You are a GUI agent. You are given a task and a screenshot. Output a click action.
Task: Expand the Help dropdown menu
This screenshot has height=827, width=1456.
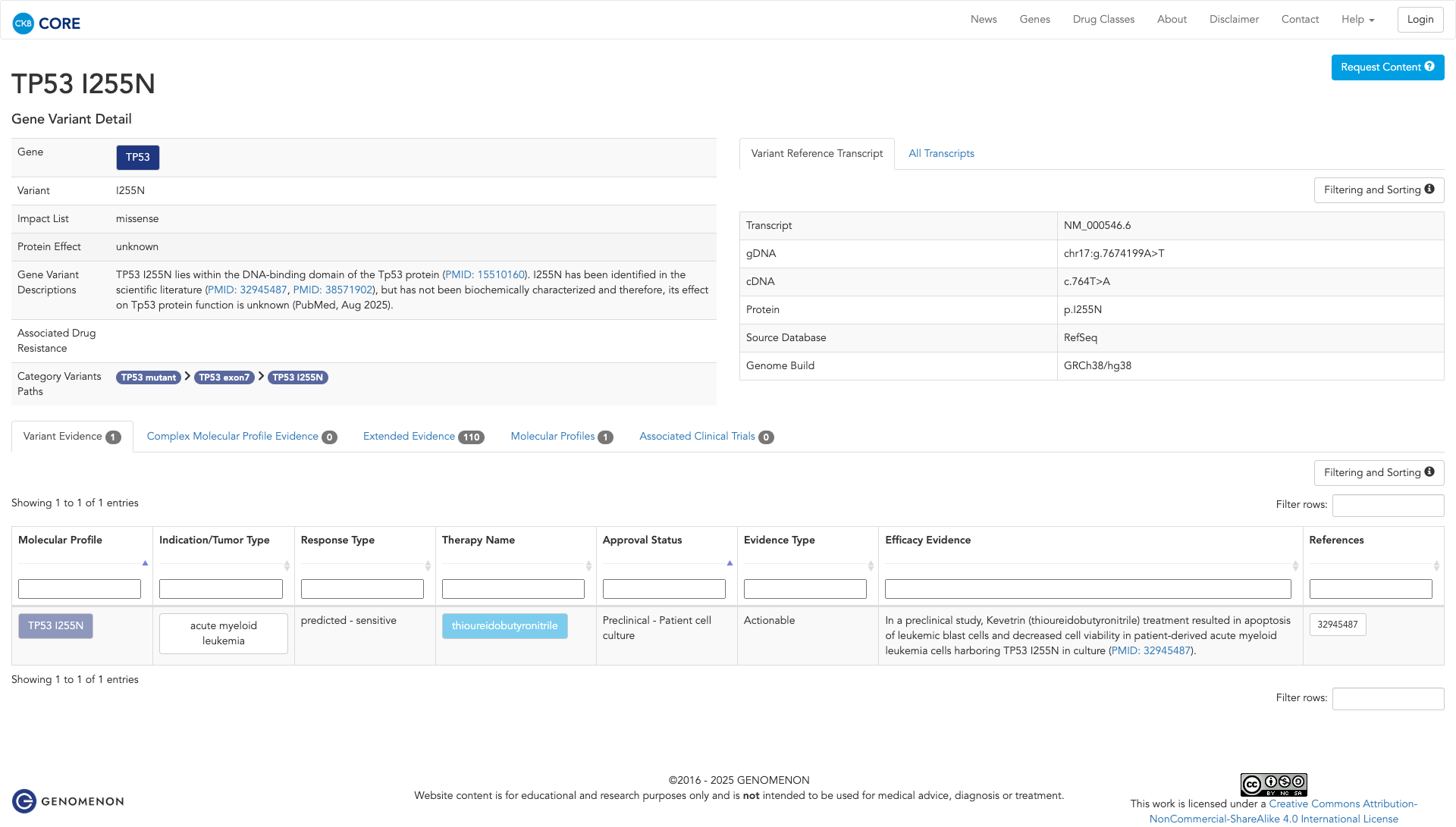click(x=1357, y=20)
